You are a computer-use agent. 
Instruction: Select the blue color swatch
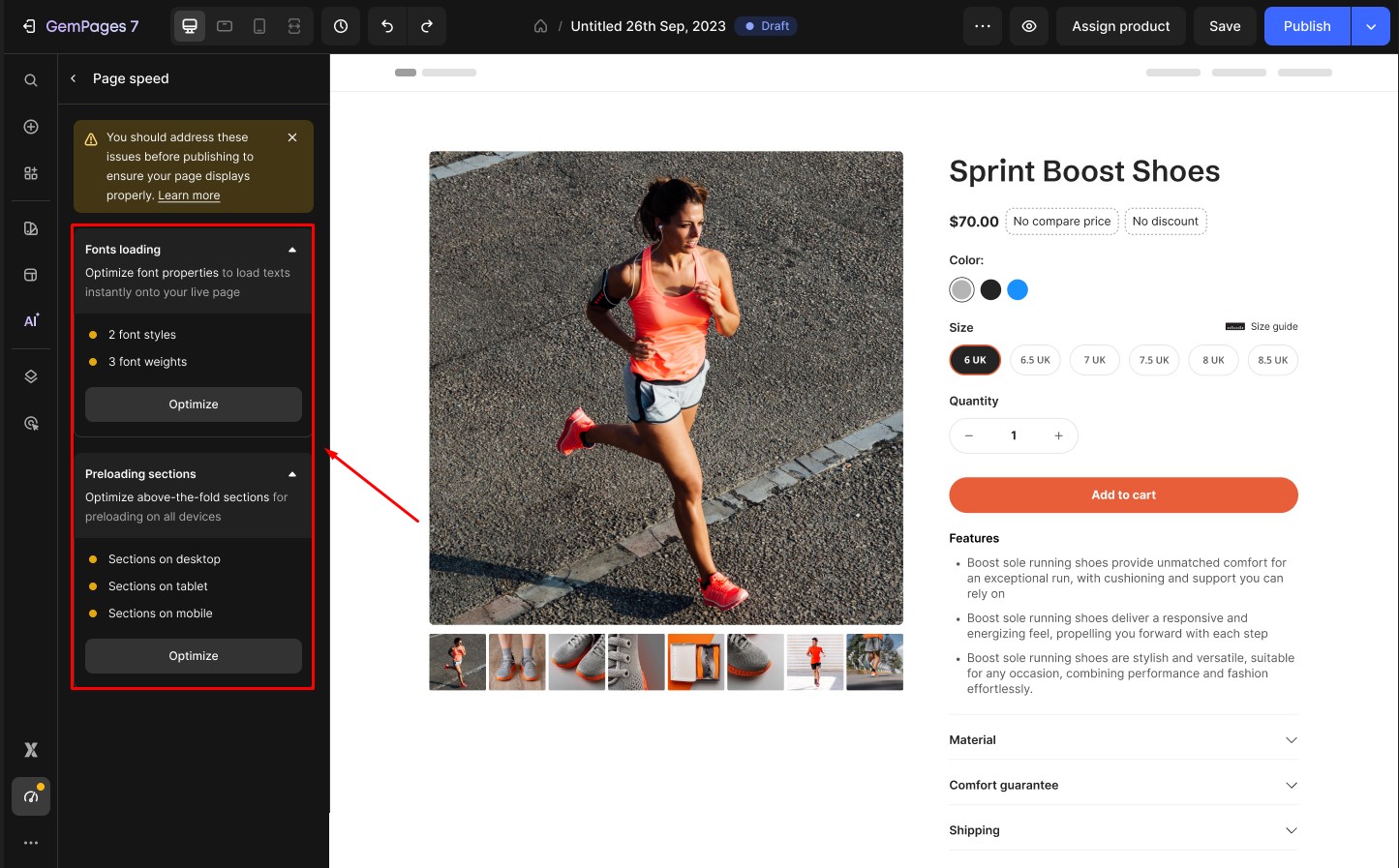pos(1018,289)
